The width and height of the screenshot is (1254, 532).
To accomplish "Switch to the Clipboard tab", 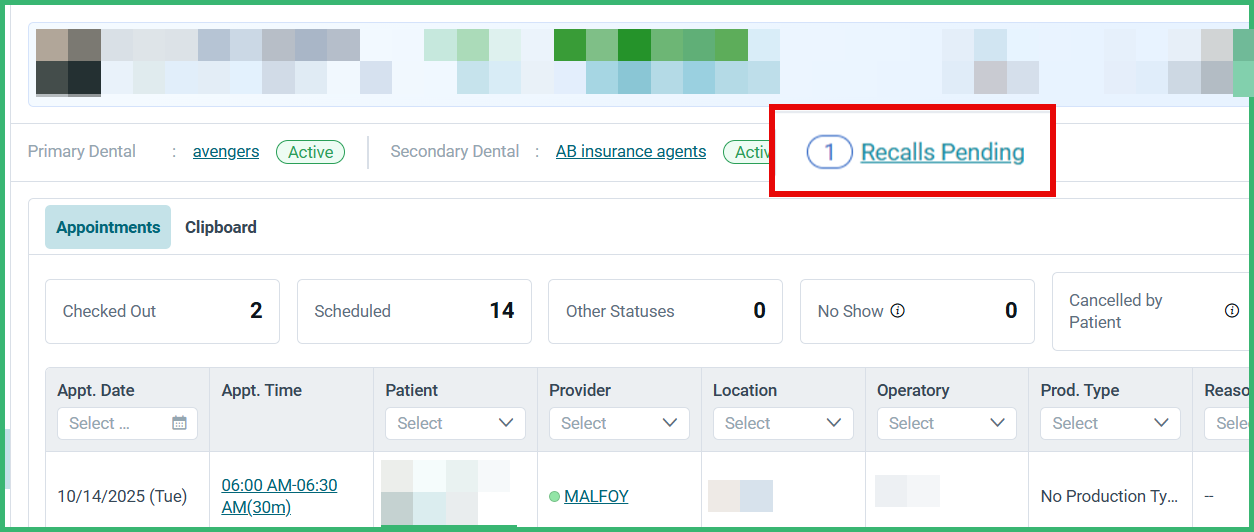I will (x=221, y=227).
